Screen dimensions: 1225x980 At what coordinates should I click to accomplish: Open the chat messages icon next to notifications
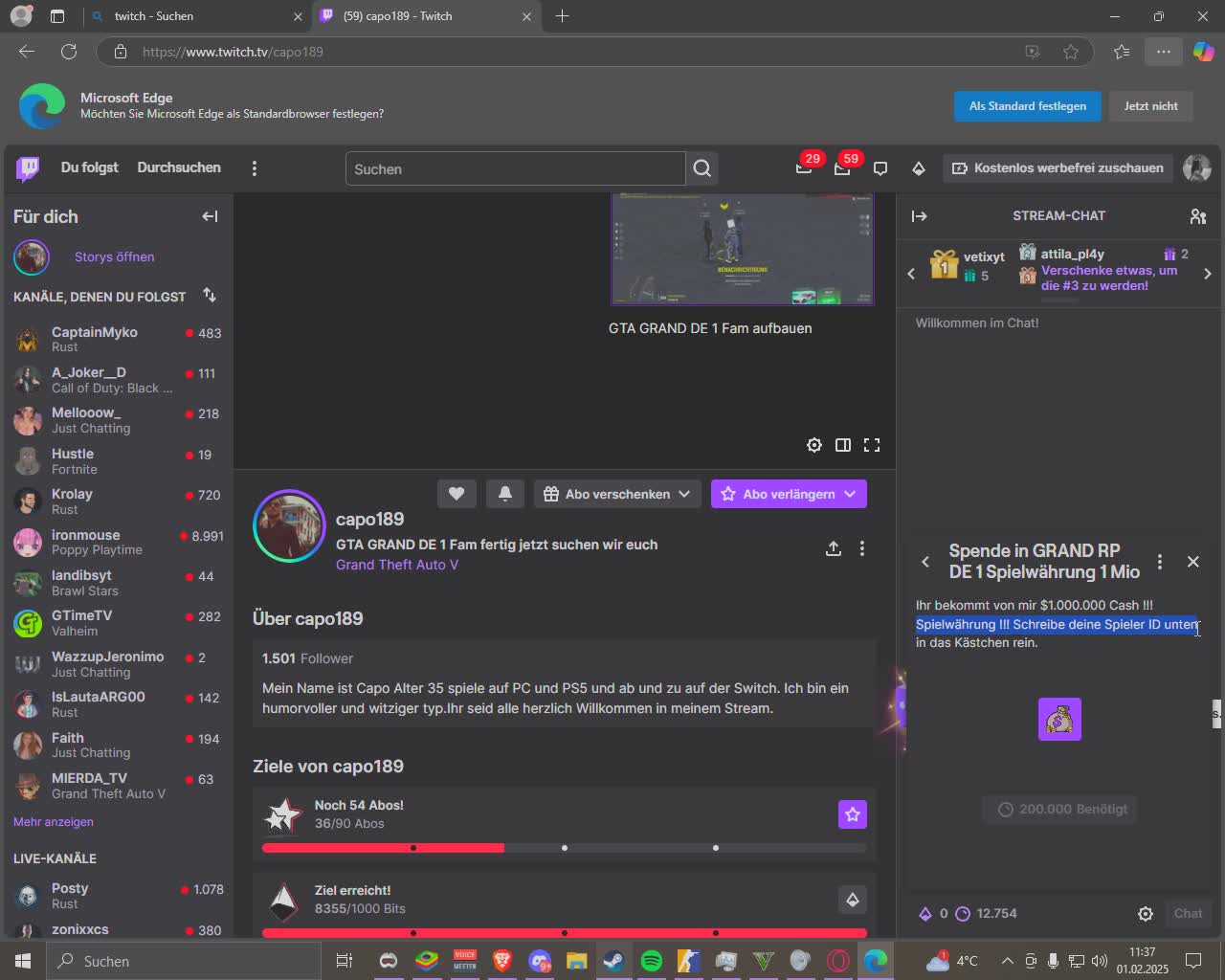click(880, 168)
